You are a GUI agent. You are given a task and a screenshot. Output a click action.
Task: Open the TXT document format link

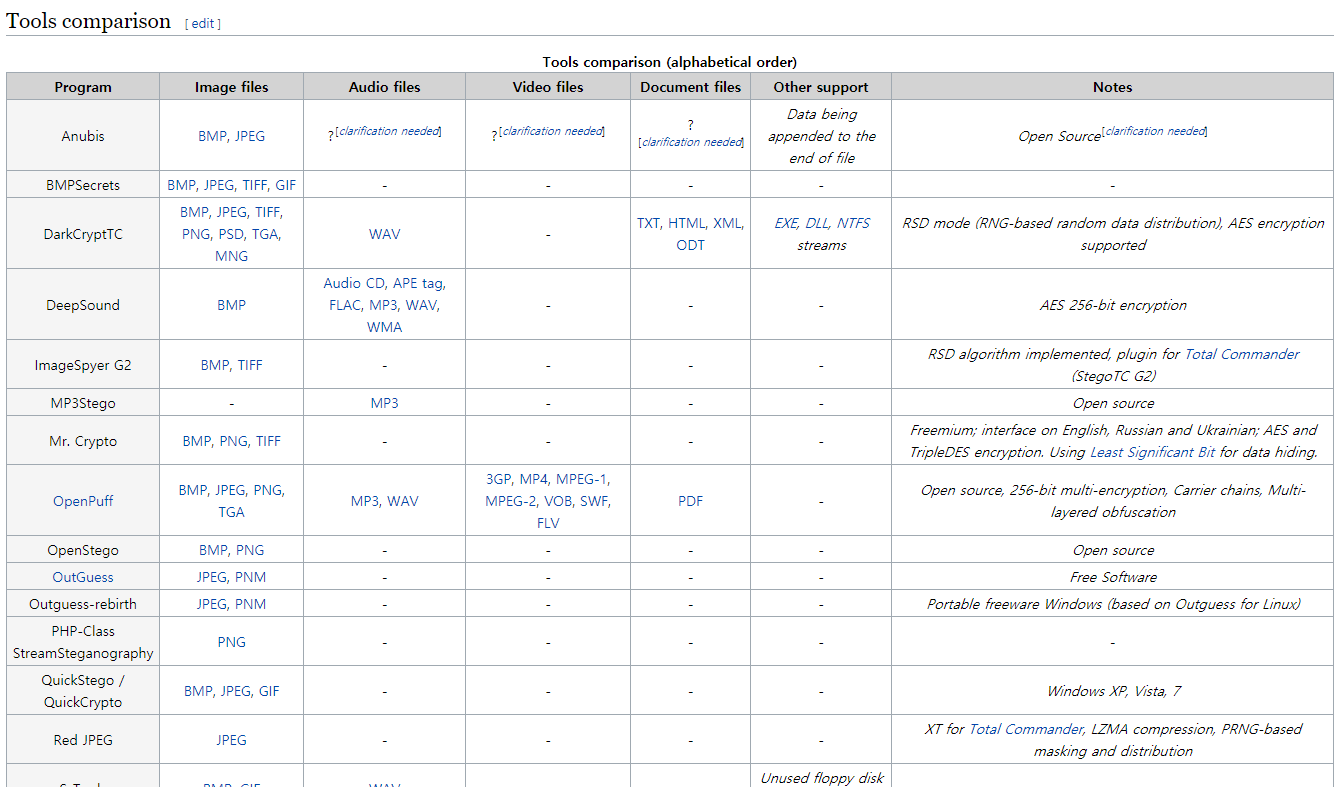click(649, 223)
